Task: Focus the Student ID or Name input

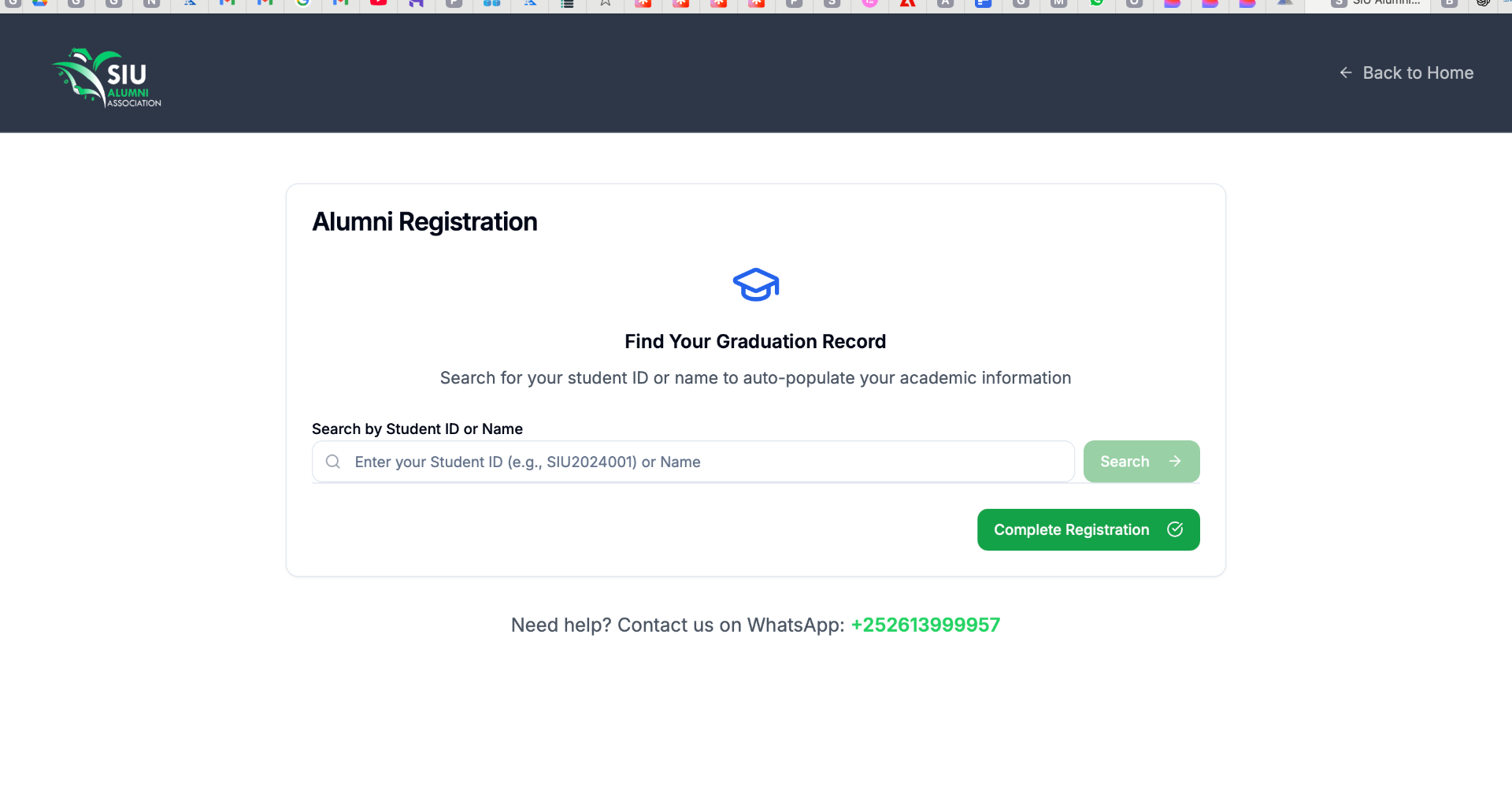Action: click(x=693, y=462)
